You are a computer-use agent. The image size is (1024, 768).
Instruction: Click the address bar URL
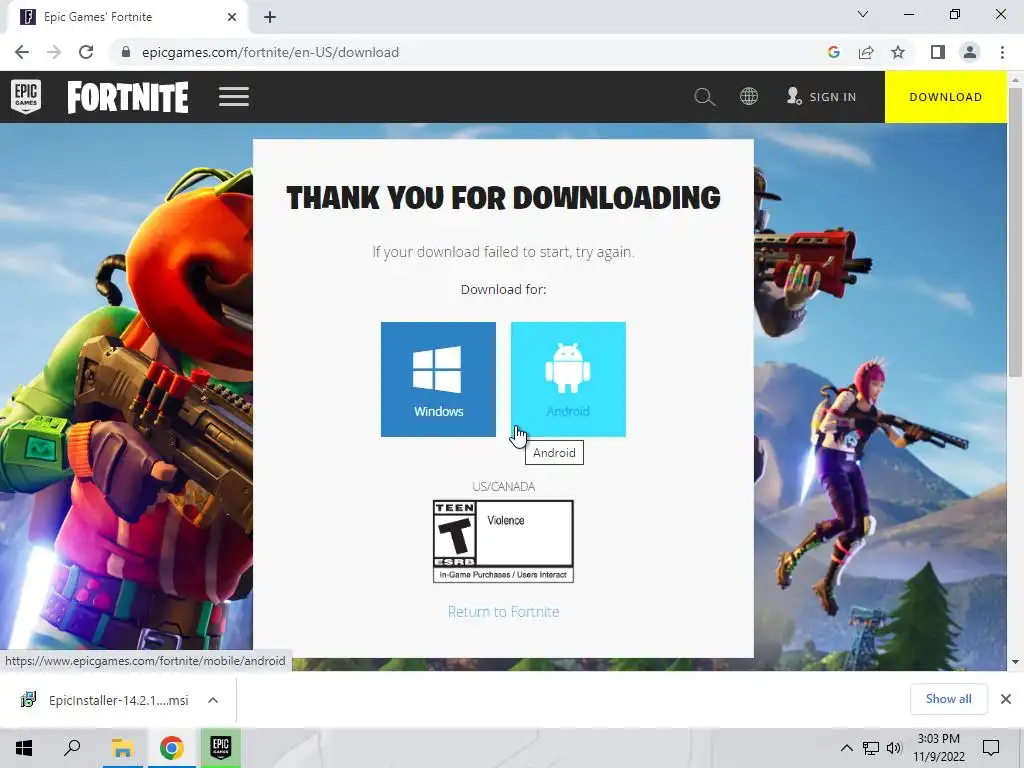click(x=270, y=52)
